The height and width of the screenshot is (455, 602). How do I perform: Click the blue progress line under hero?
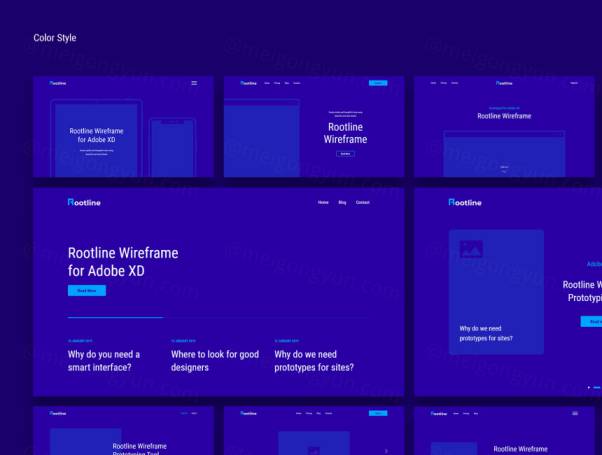coord(114,317)
